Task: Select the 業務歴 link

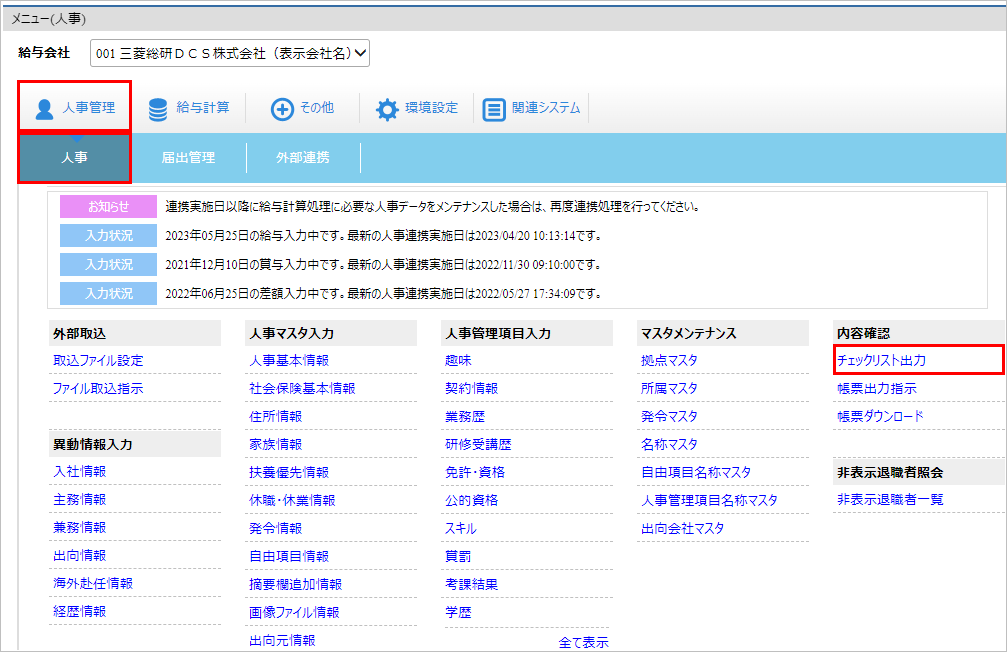Action: click(465, 416)
